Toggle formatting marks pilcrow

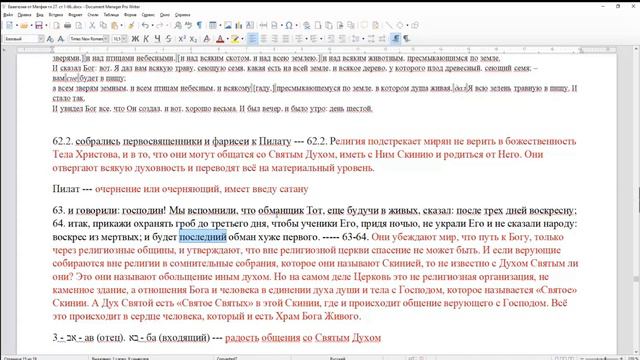199,25
